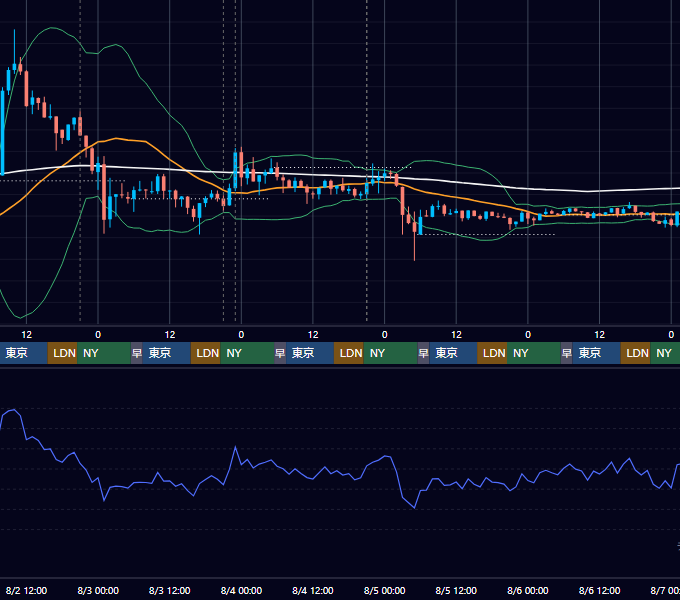Screen dimensions: 680x600
Task: Select the 8/3 東京 session block
Action: click(167, 353)
